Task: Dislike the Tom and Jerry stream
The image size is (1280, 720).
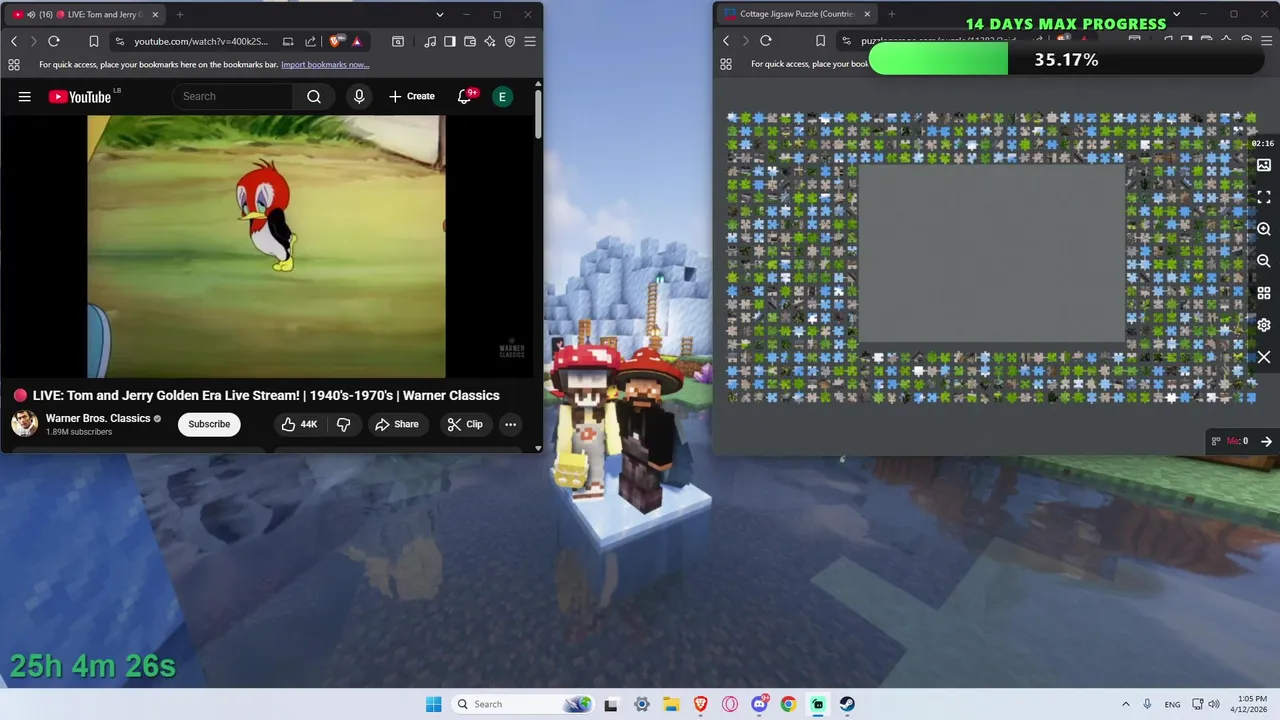Action: pyautogui.click(x=343, y=424)
